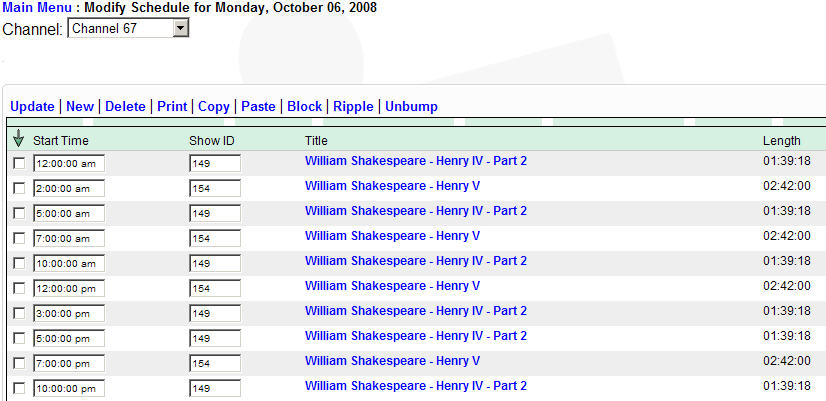Tick the checkbox beside 5:00:00 am
Image resolution: width=826 pixels, height=401 pixels.
pos(19,213)
